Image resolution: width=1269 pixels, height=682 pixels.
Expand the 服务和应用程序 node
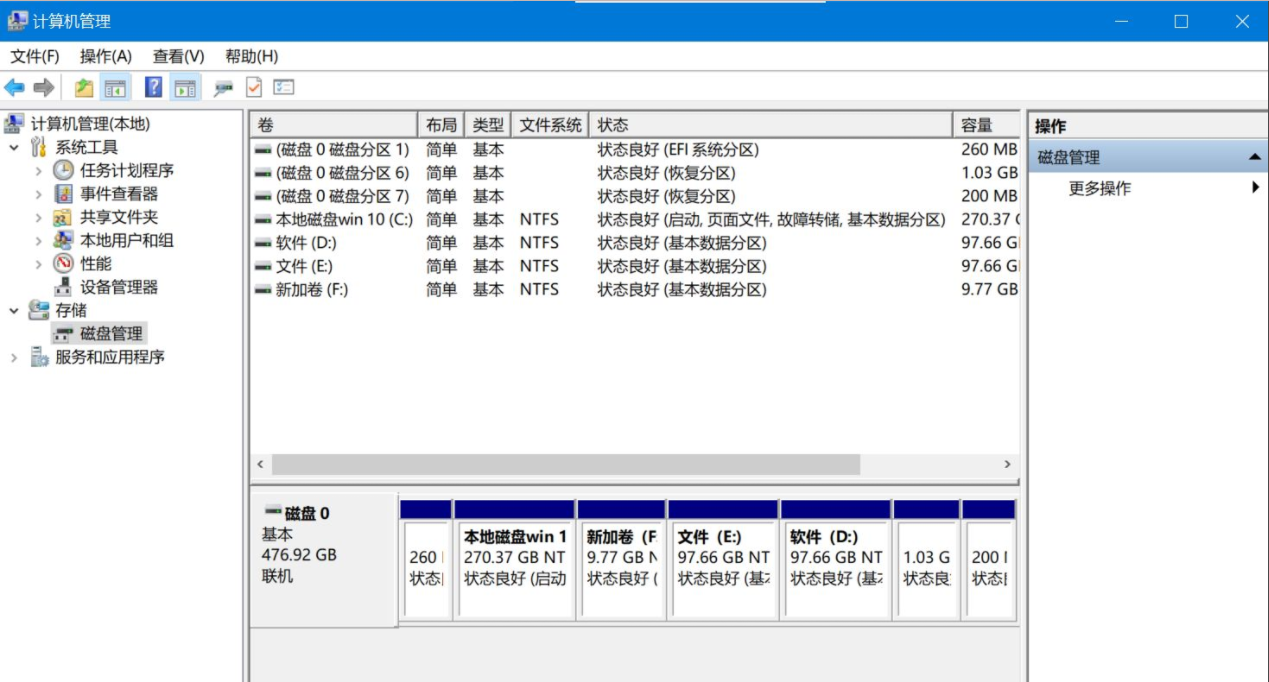14,358
